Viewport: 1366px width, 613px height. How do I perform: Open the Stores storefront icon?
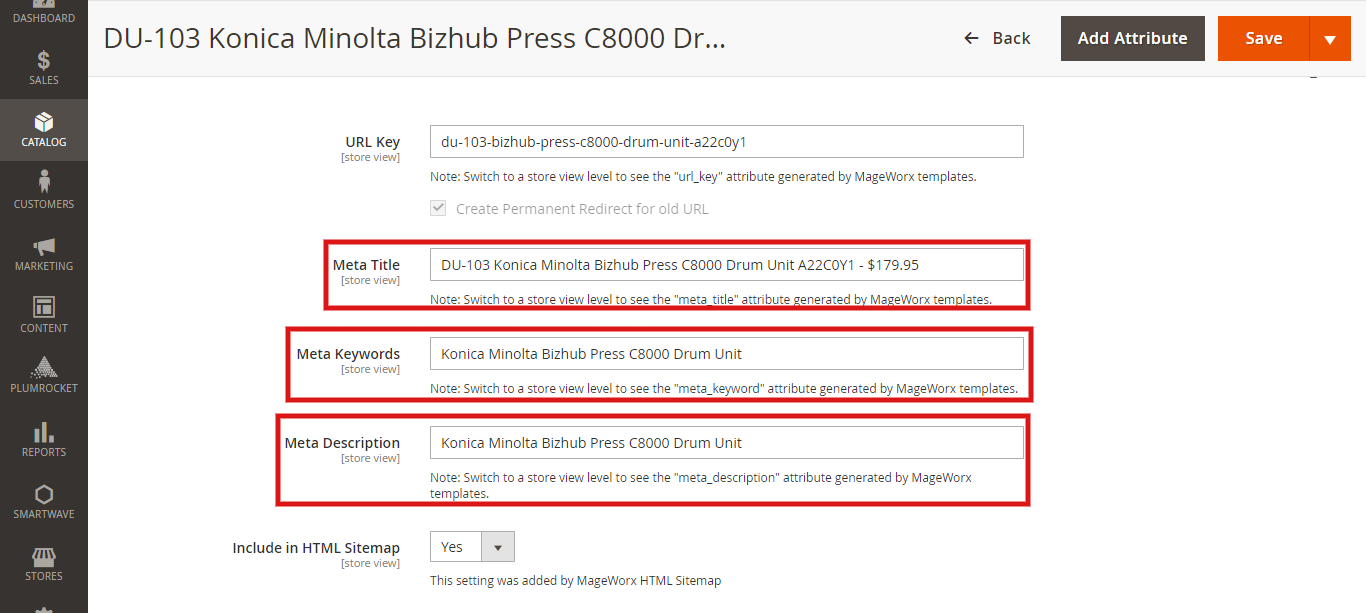tap(44, 556)
